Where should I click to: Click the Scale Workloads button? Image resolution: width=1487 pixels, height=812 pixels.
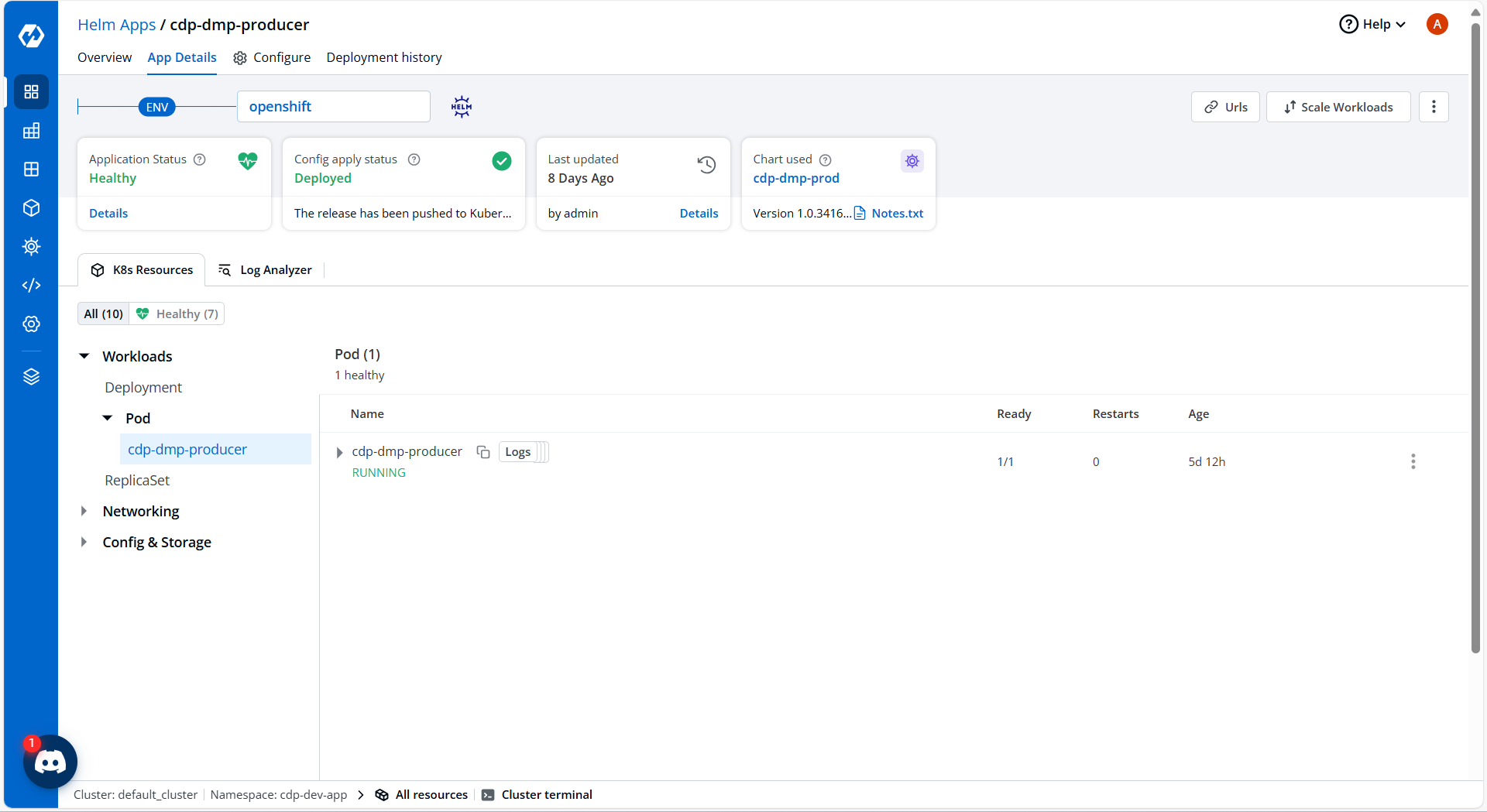click(1338, 107)
